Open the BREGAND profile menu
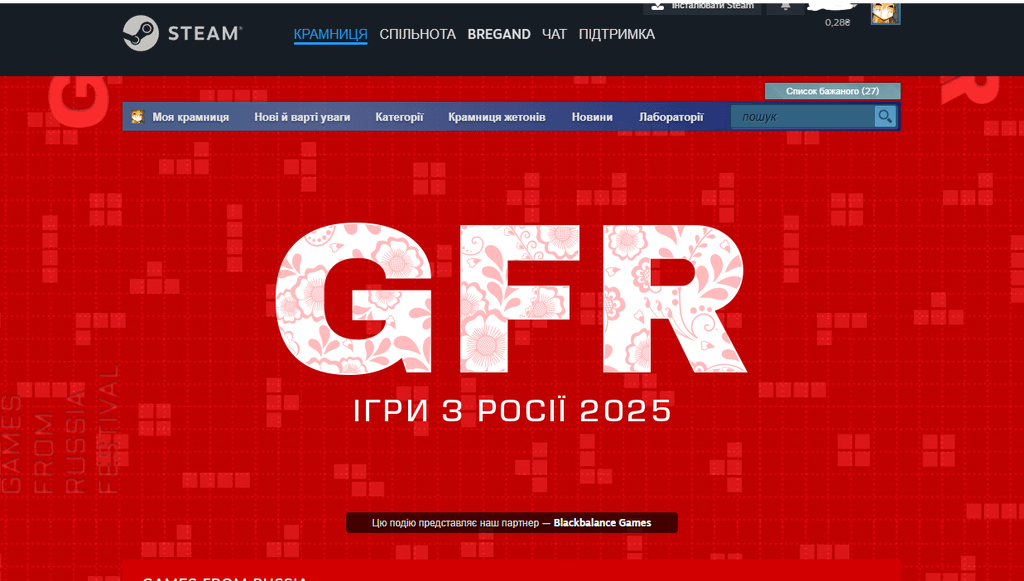 point(499,34)
